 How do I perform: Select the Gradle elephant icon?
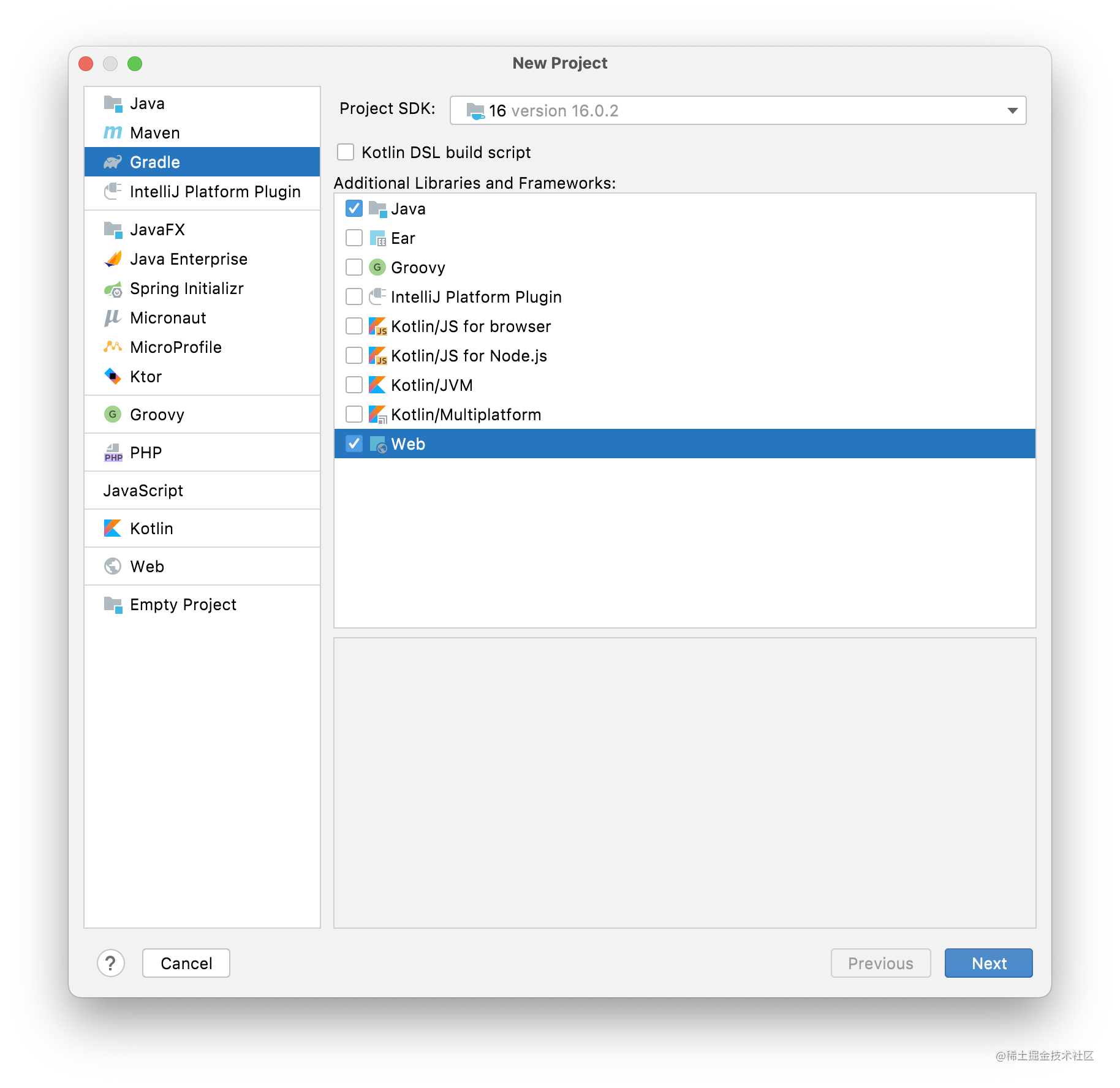click(113, 162)
